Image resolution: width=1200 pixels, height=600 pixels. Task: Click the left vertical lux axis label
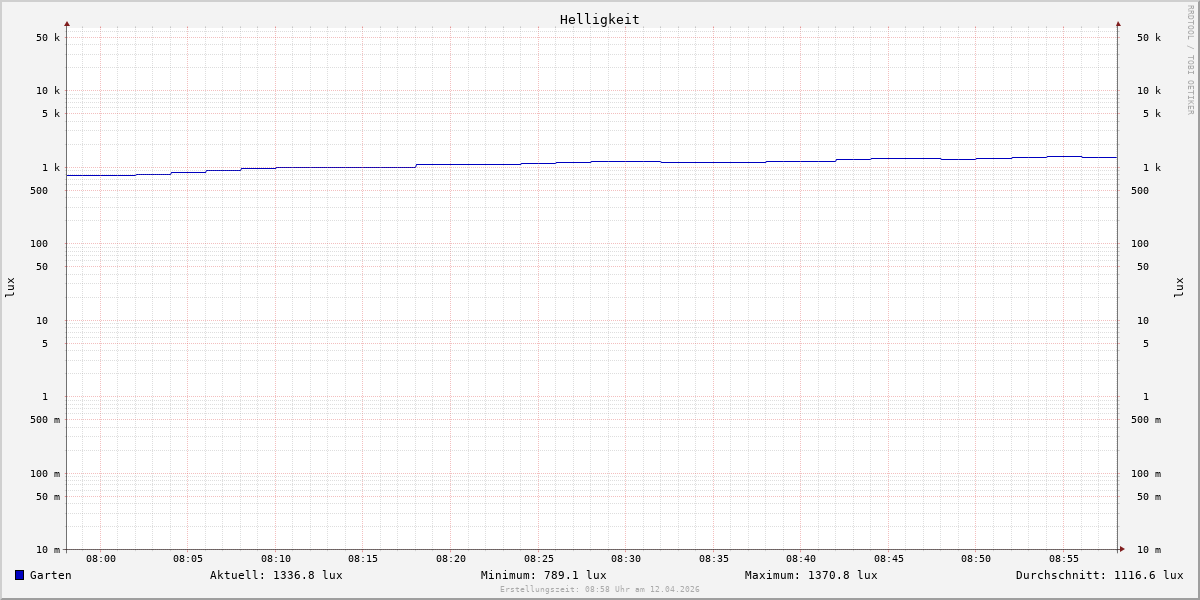(x=10, y=287)
